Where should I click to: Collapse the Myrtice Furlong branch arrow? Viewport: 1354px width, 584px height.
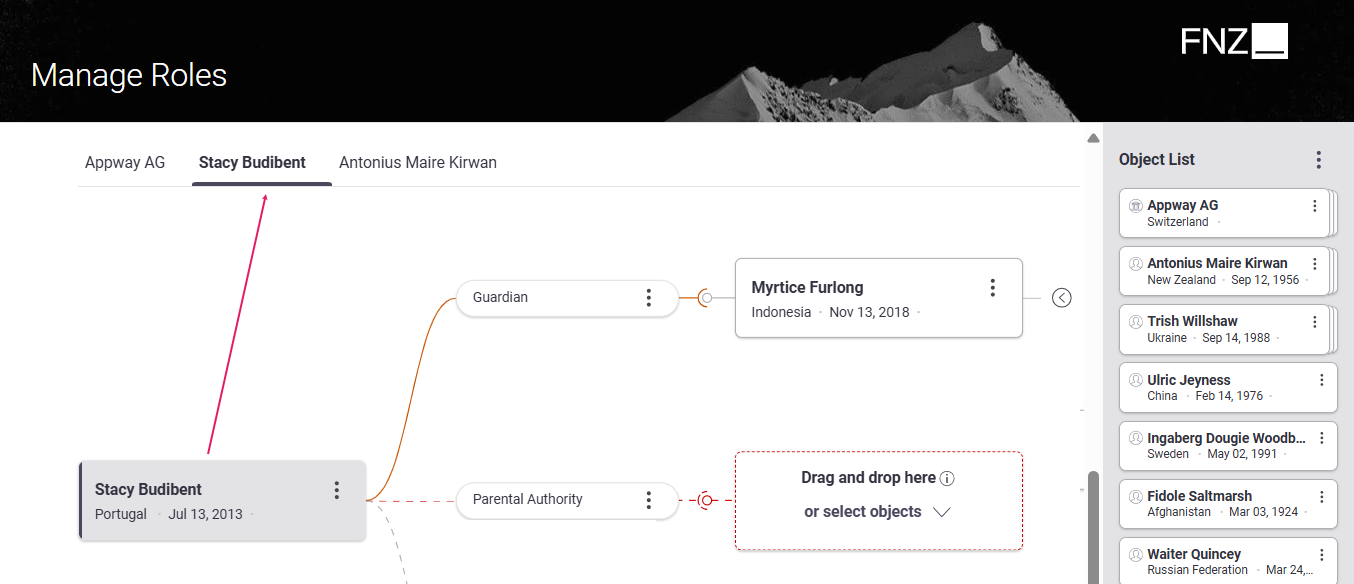click(x=1062, y=297)
